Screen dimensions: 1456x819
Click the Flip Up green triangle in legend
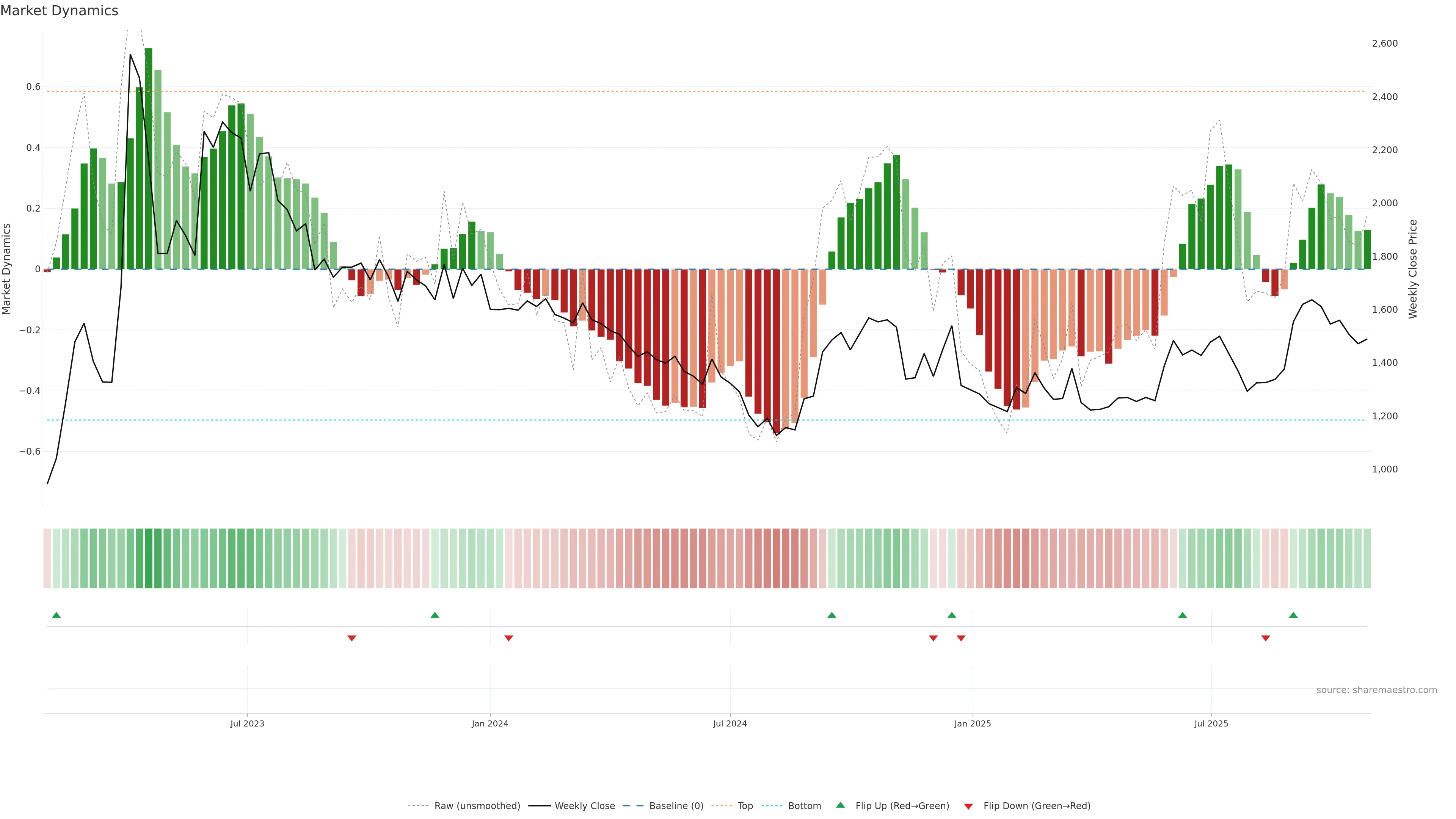841,805
